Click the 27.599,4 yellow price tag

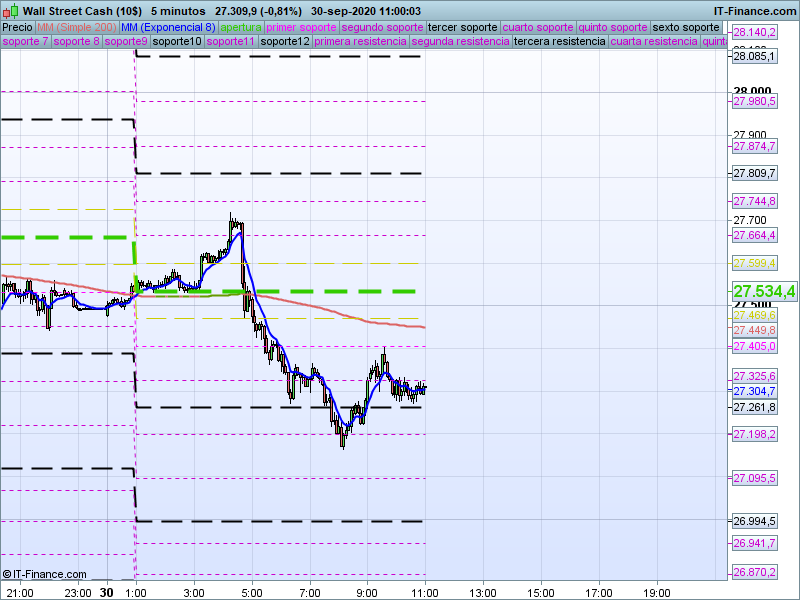coord(755,263)
